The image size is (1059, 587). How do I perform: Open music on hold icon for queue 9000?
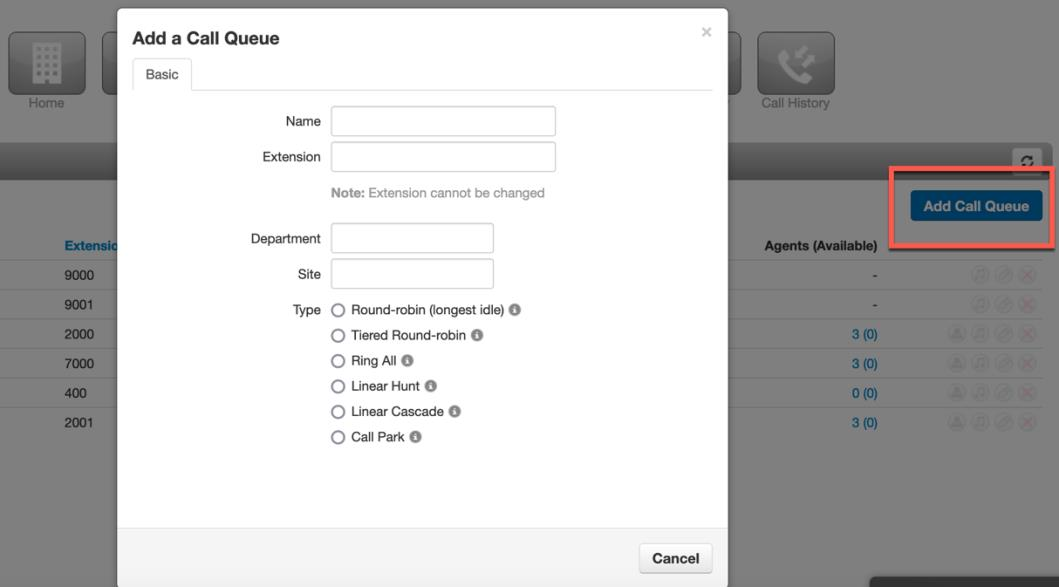(980, 275)
